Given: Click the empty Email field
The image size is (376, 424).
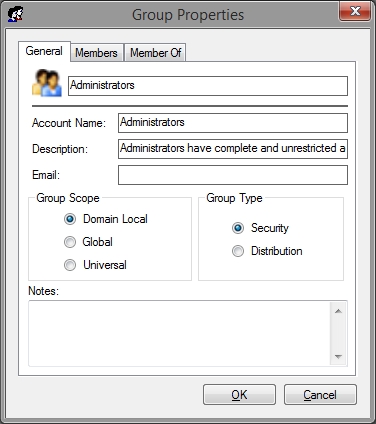Looking at the screenshot, I should [233, 175].
